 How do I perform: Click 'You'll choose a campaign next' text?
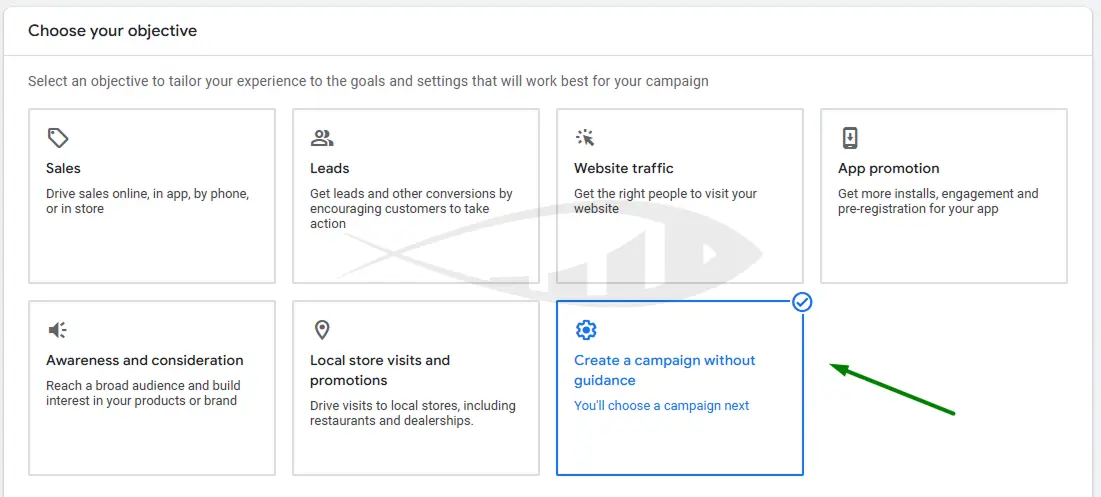coord(661,406)
